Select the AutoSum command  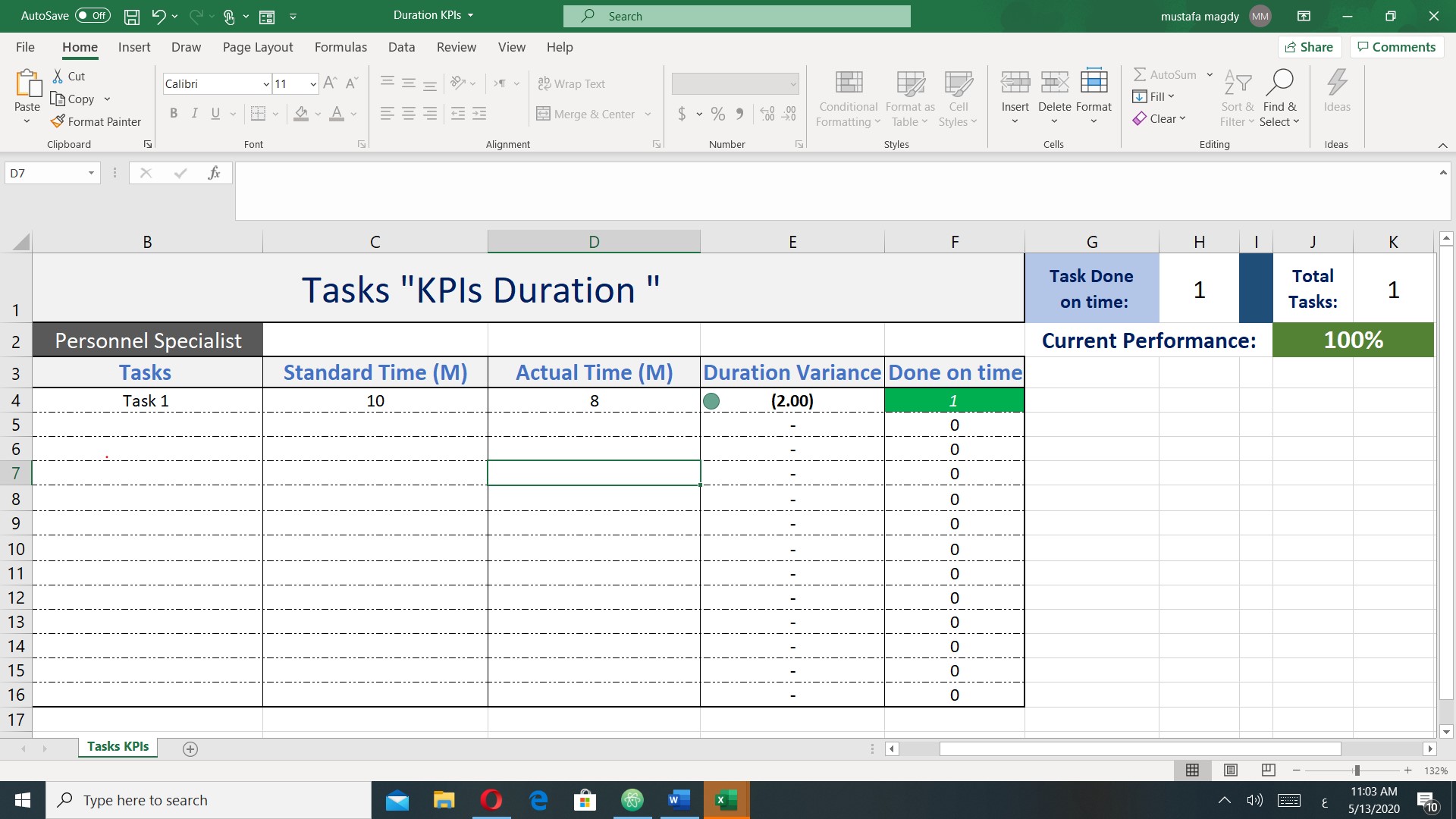point(1166,74)
